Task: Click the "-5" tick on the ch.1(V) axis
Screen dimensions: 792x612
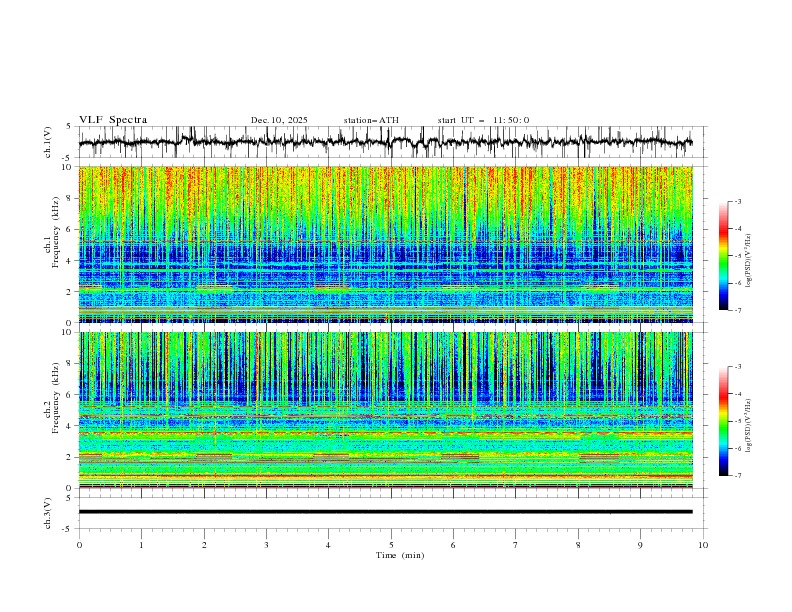Action: tap(68, 158)
